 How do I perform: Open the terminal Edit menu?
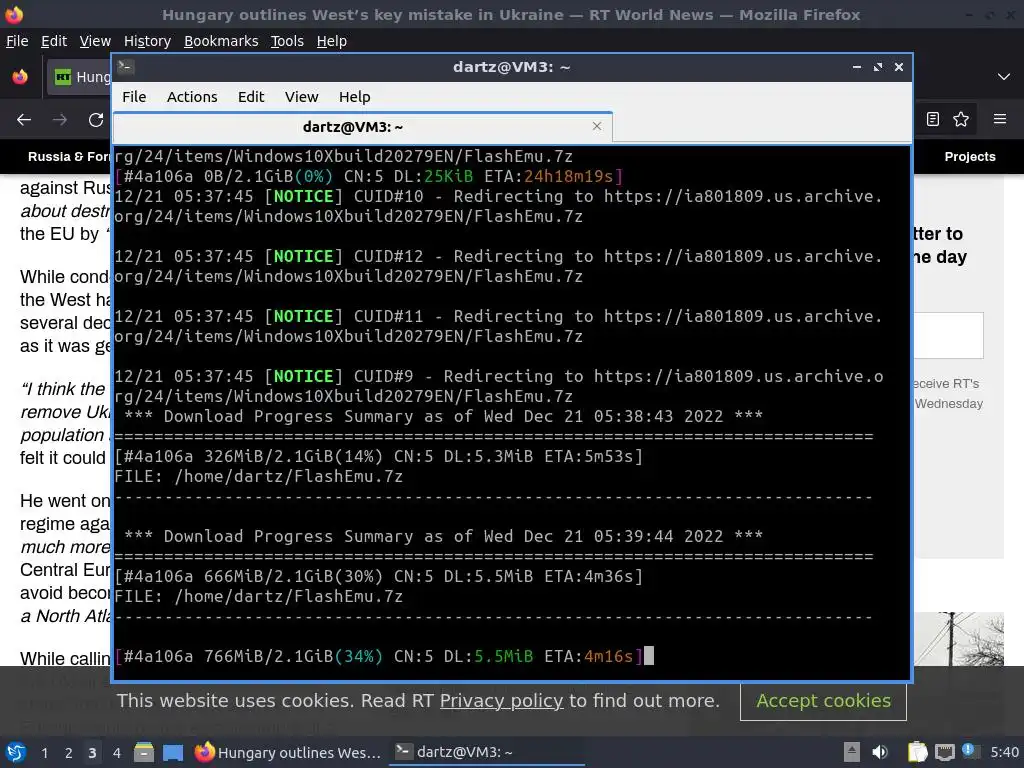coord(251,97)
